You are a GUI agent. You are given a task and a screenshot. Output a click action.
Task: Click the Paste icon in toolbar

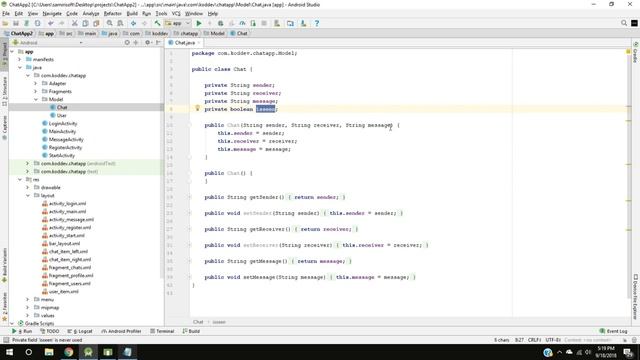pyautogui.click(x=96, y=23)
